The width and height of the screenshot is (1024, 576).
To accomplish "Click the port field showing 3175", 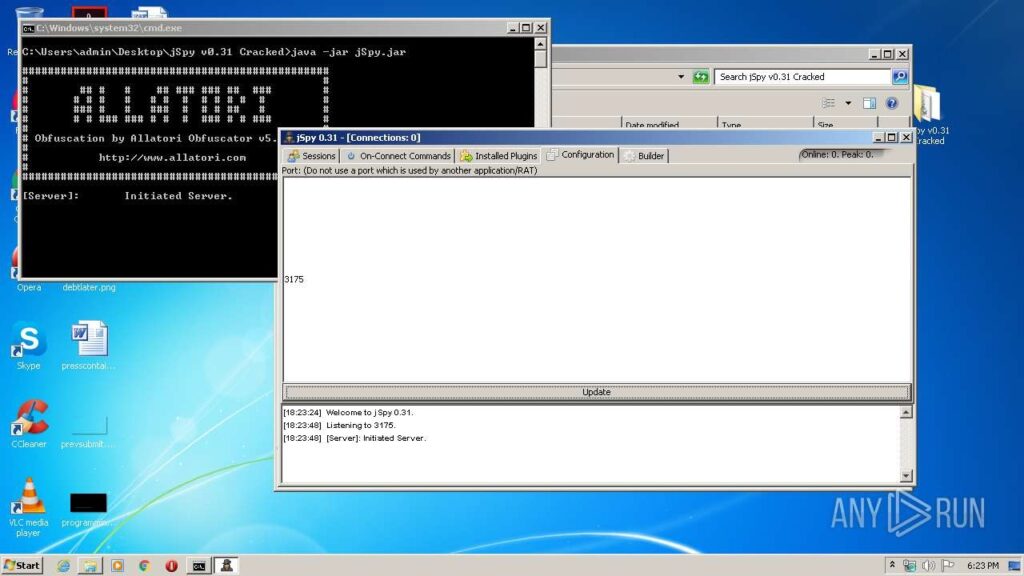I will (x=596, y=280).
